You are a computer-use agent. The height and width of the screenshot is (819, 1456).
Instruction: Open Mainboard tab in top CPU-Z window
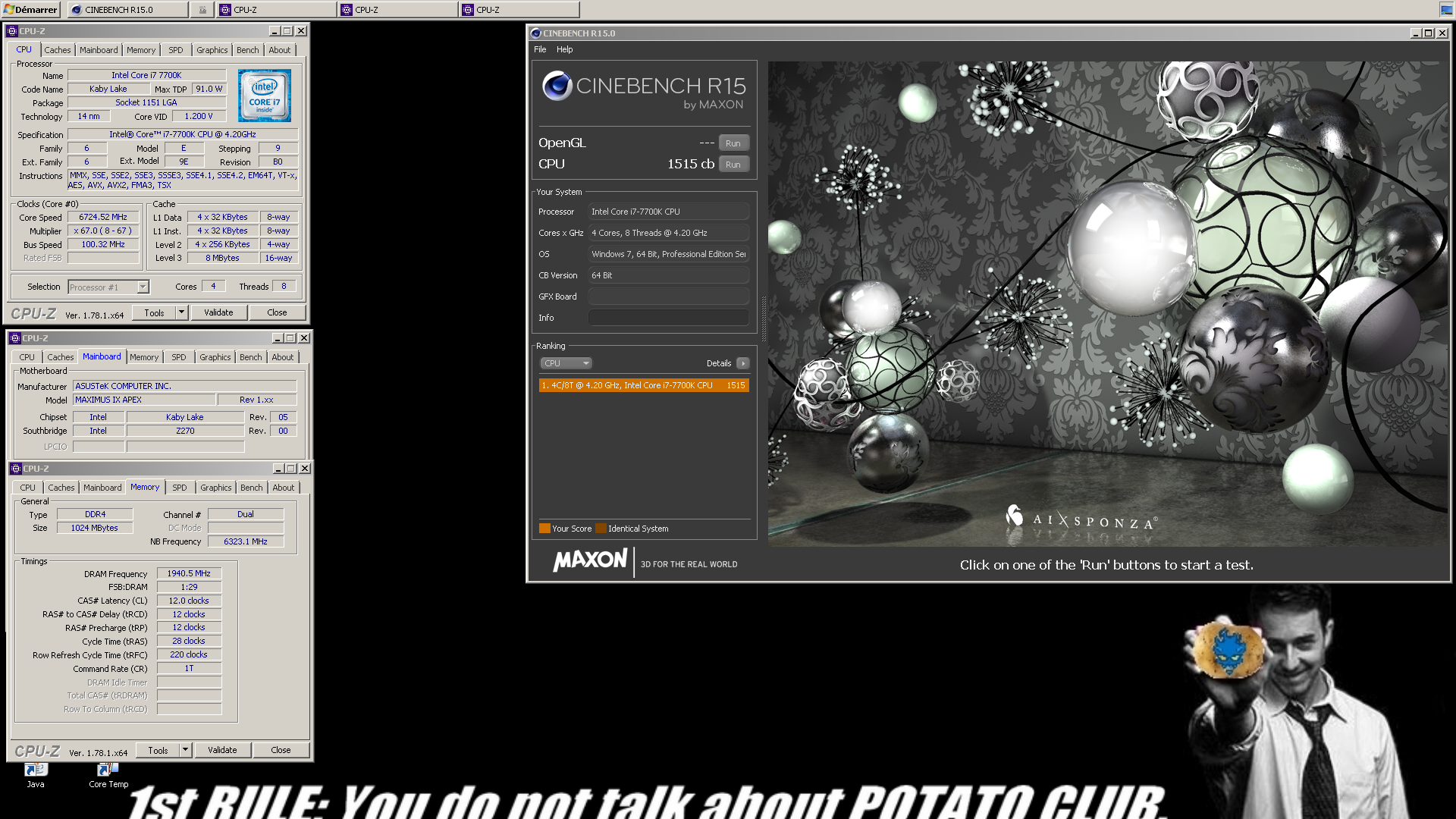click(x=99, y=50)
